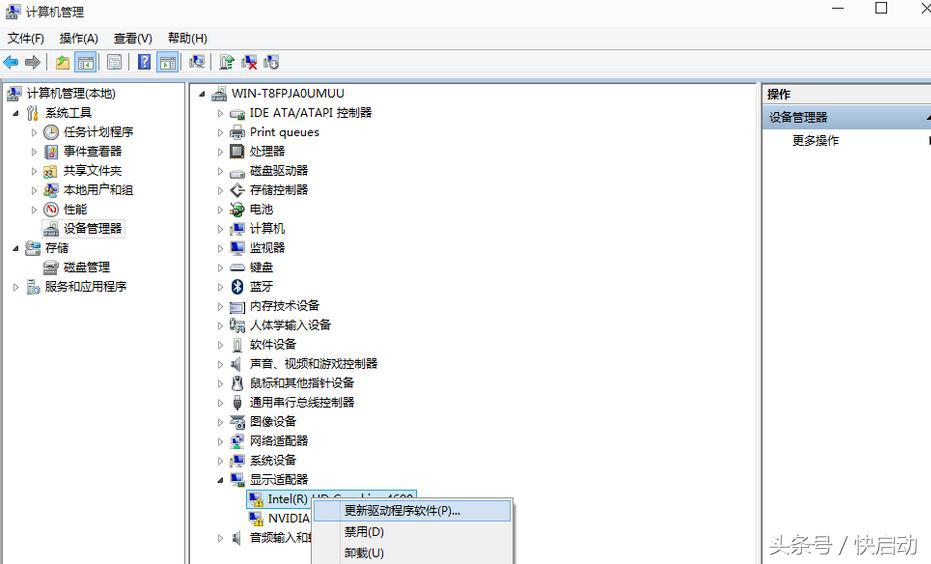Select 设备管理器 in the left tree
Screen dimensions: 931x564
pos(93,229)
